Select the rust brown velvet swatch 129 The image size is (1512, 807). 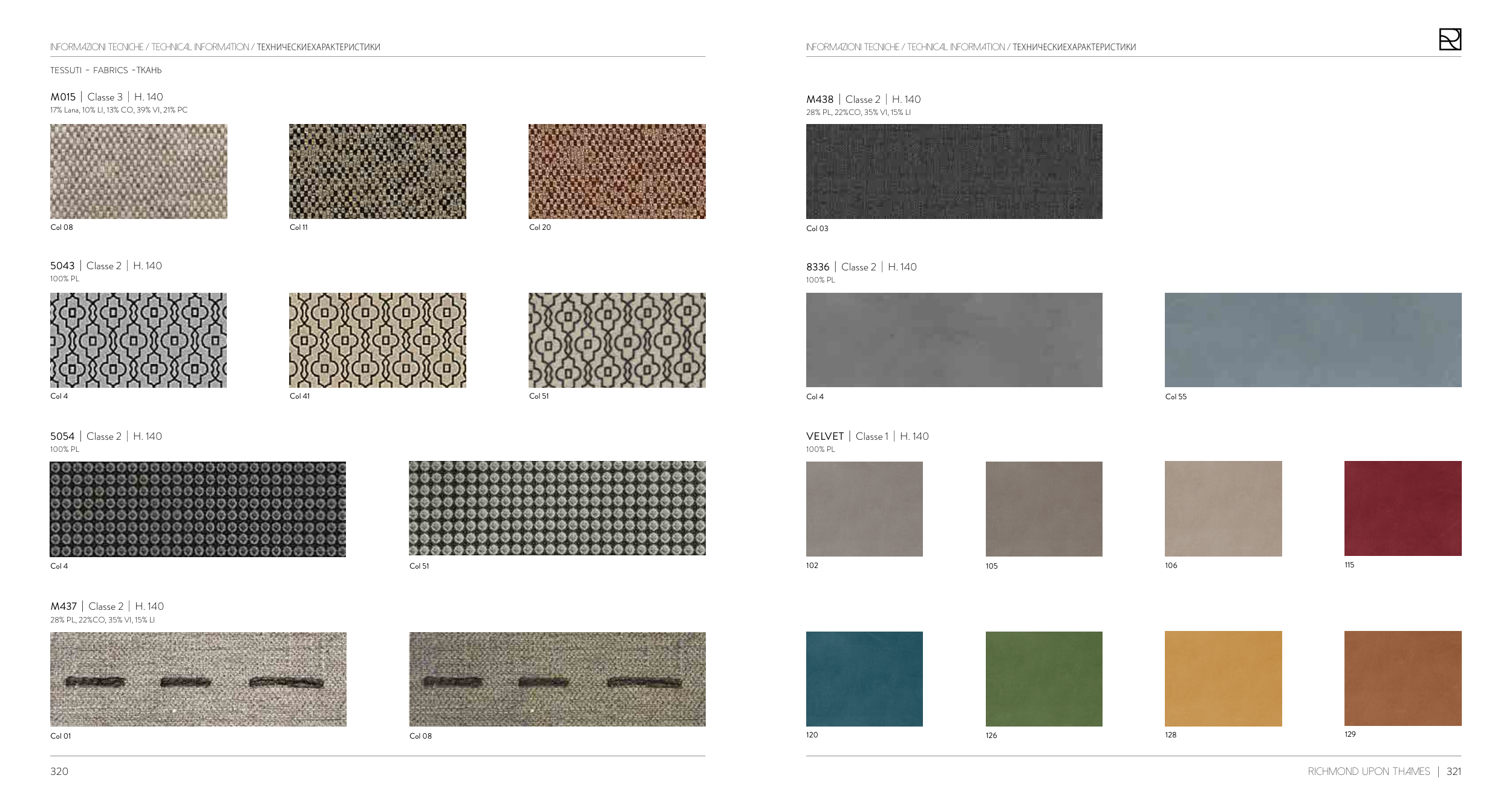(1403, 678)
